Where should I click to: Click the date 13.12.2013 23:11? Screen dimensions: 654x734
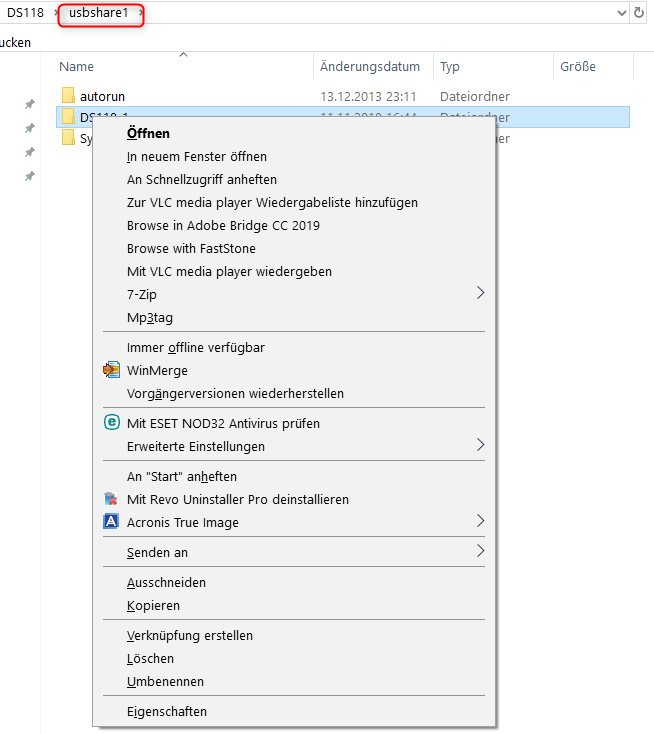(368, 96)
